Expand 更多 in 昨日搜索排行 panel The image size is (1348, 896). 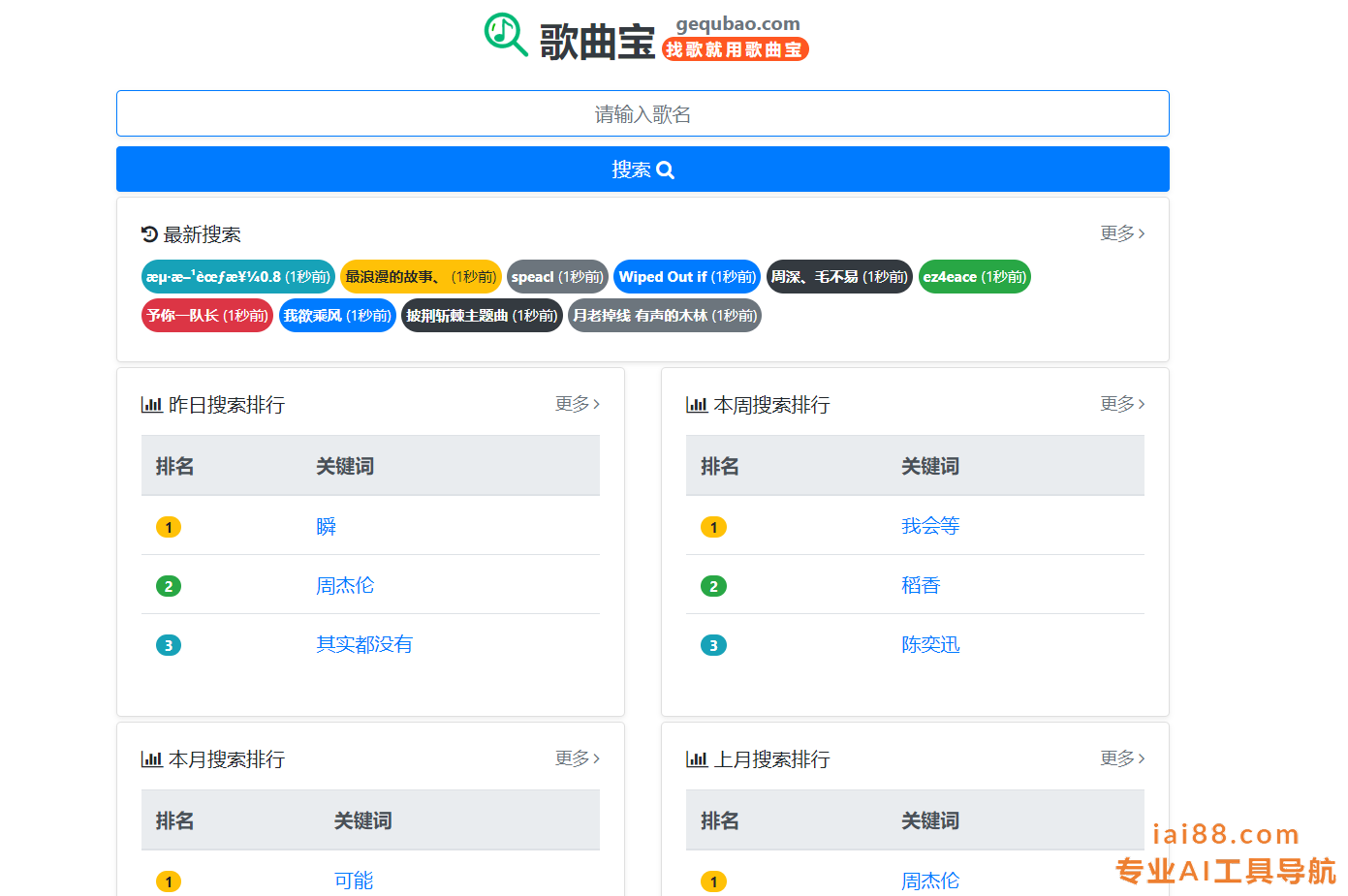click(x=578, y=404)
